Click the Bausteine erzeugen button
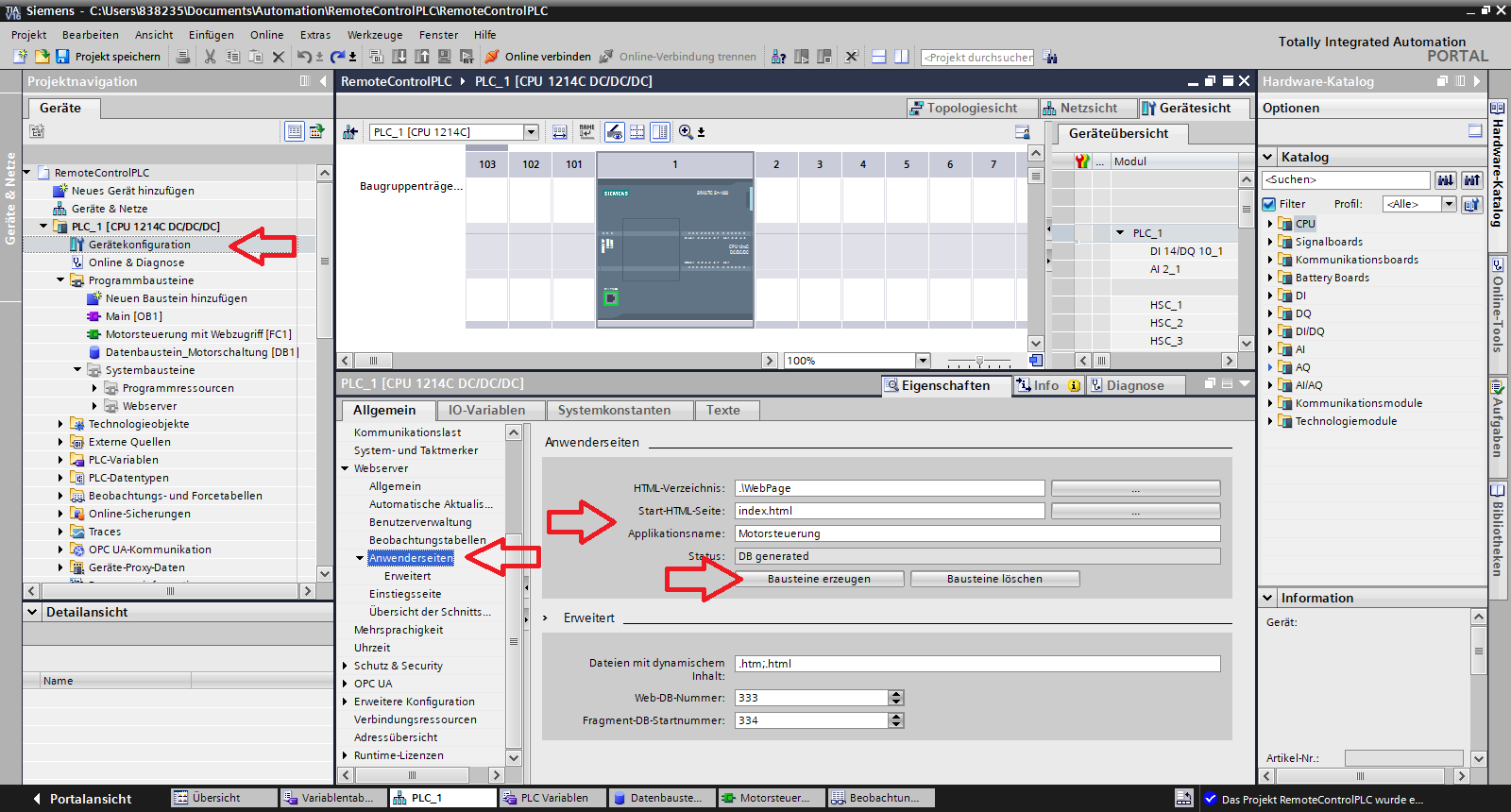This screenshot has width=1511, height=812. point(819,579)
